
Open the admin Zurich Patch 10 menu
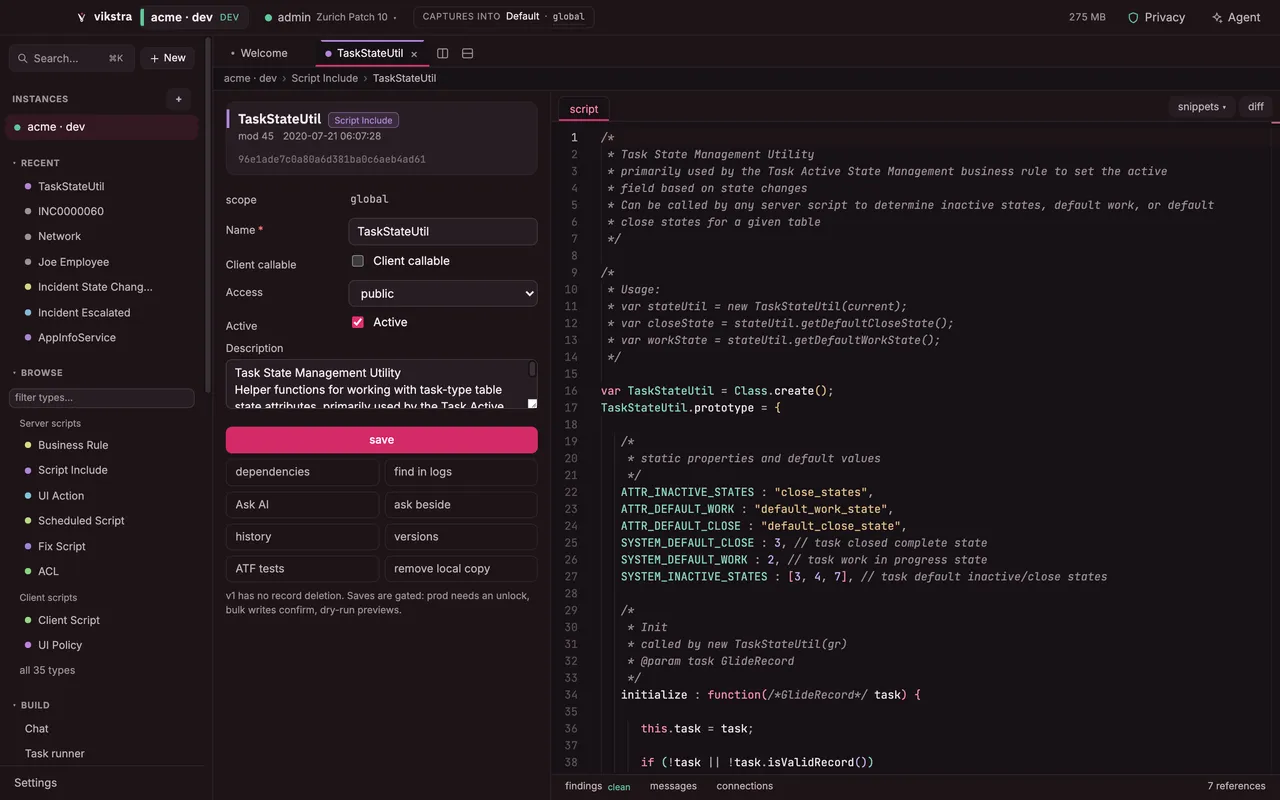[331, 17]
